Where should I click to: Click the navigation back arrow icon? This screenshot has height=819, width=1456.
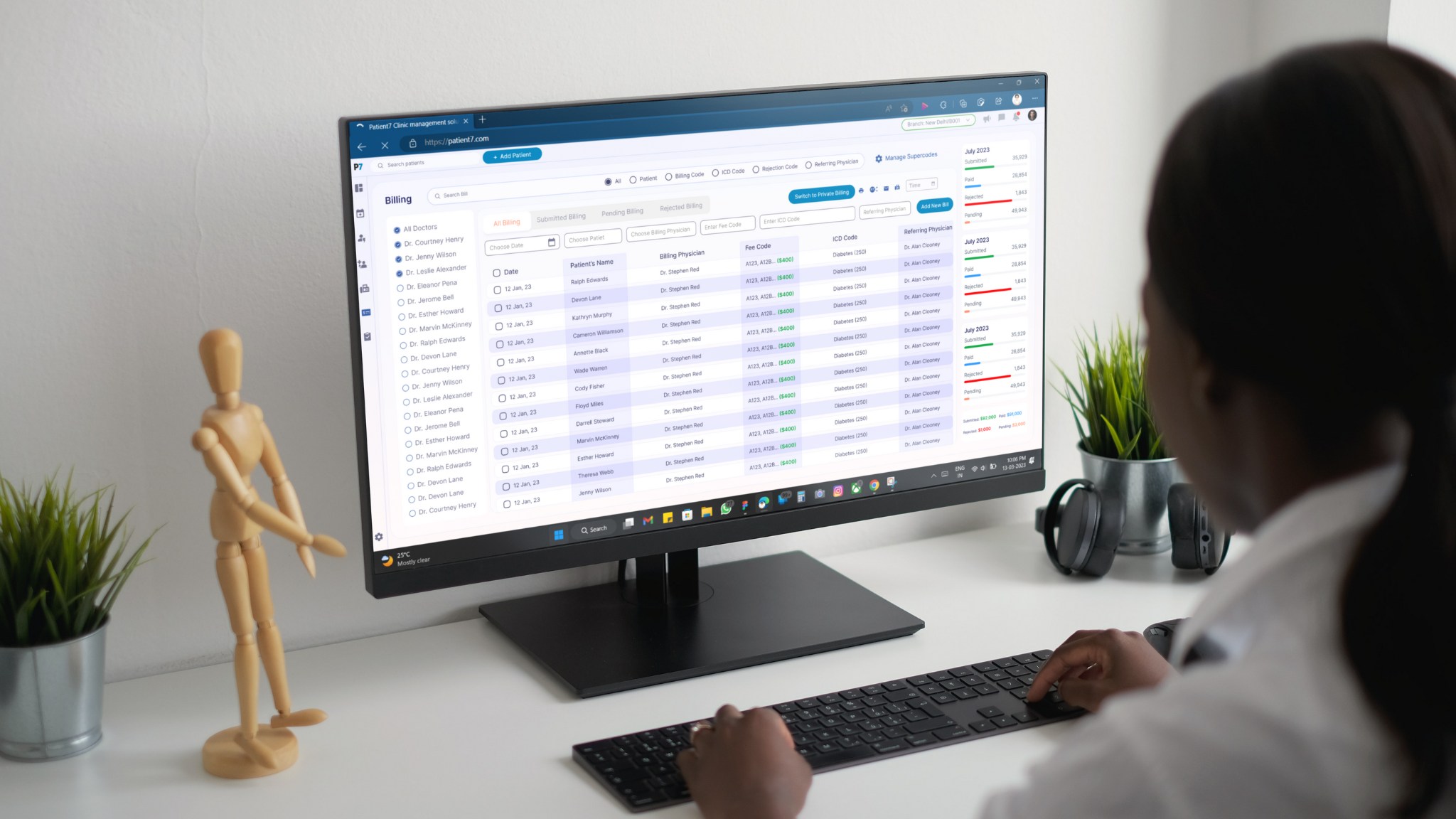pyautogui.click(x=363, y=143)
